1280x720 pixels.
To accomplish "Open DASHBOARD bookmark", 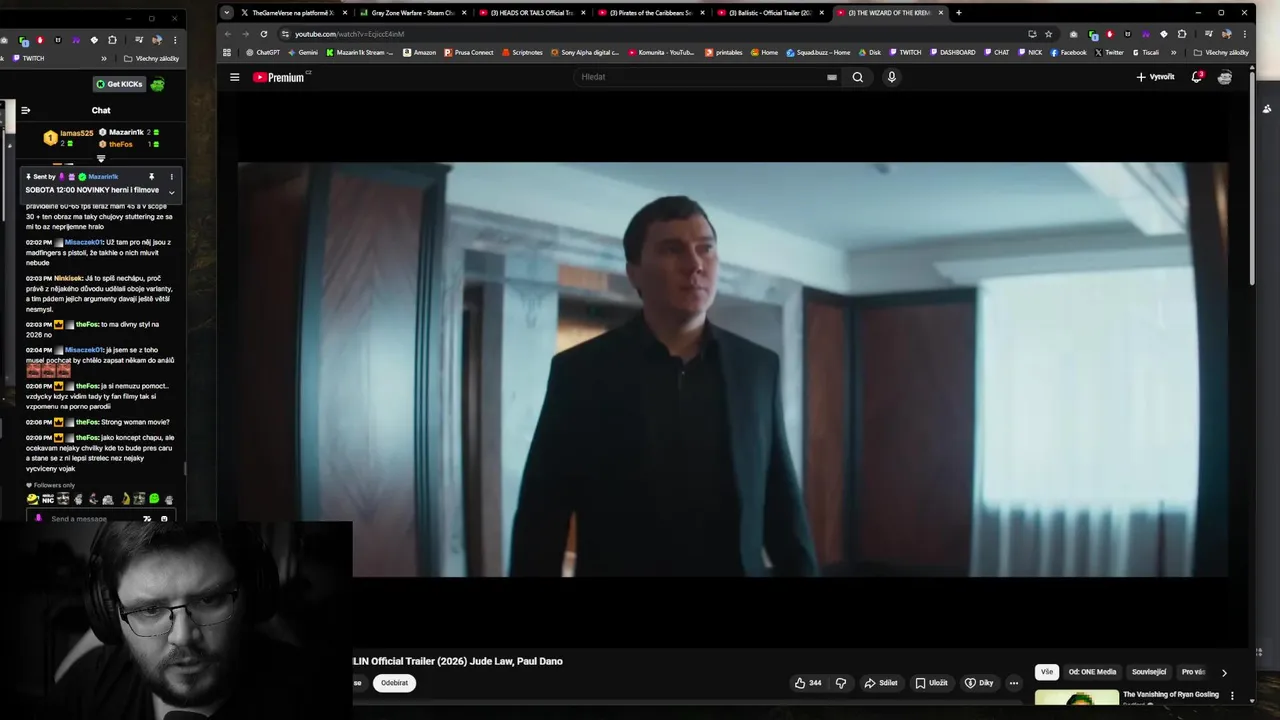I will [952, 52].
